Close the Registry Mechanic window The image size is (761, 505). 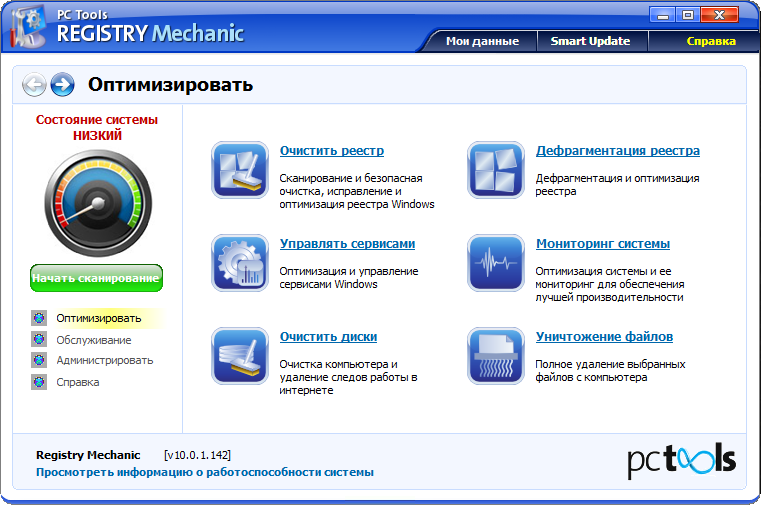[x=720, y=16]
